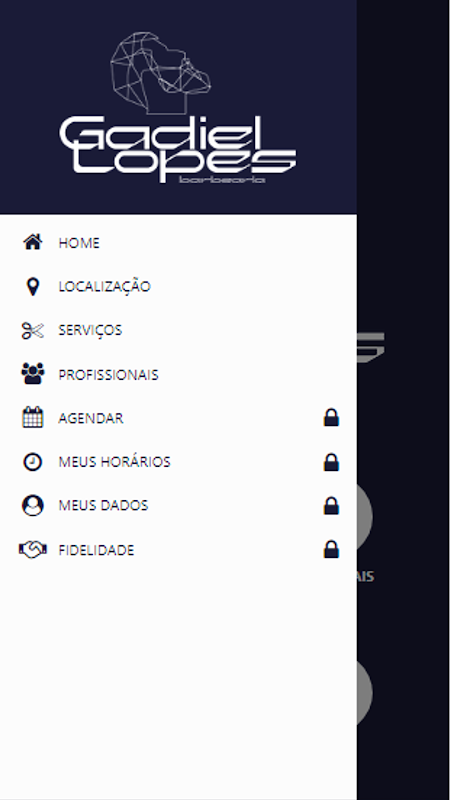450x800 pixels.
Task: Click the handshake icon for Fidelidade
Action: [x=33, y=549]
